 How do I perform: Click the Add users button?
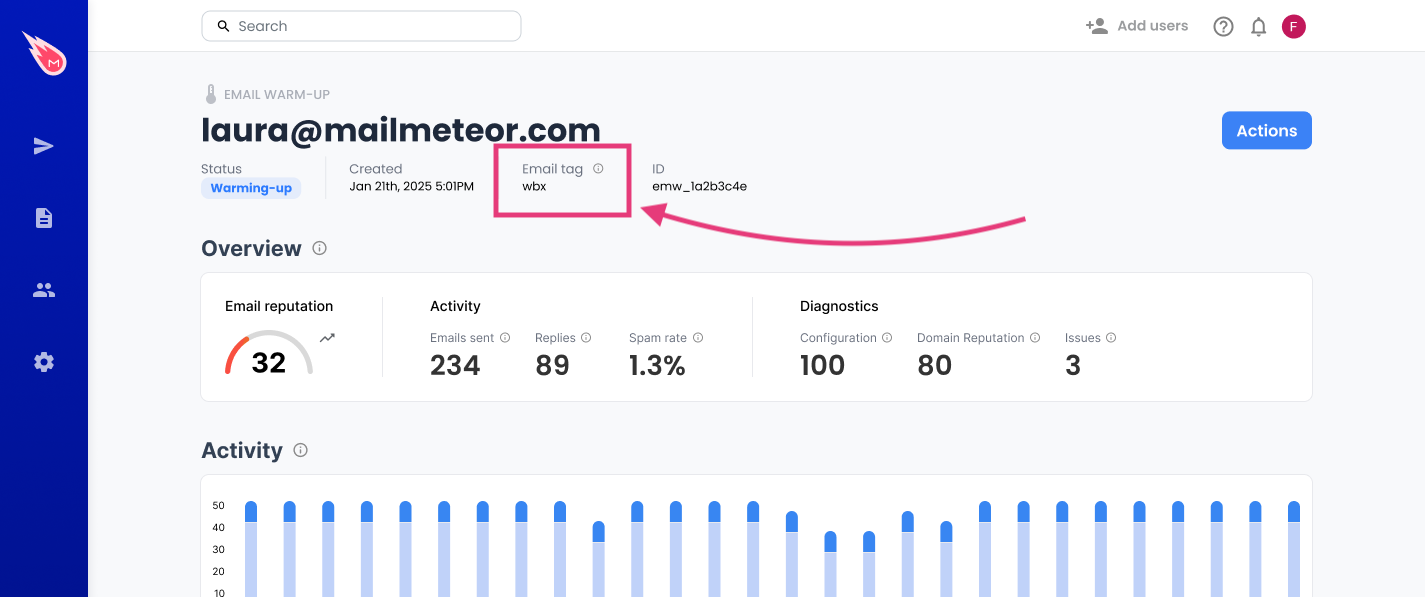(1137, 26)
